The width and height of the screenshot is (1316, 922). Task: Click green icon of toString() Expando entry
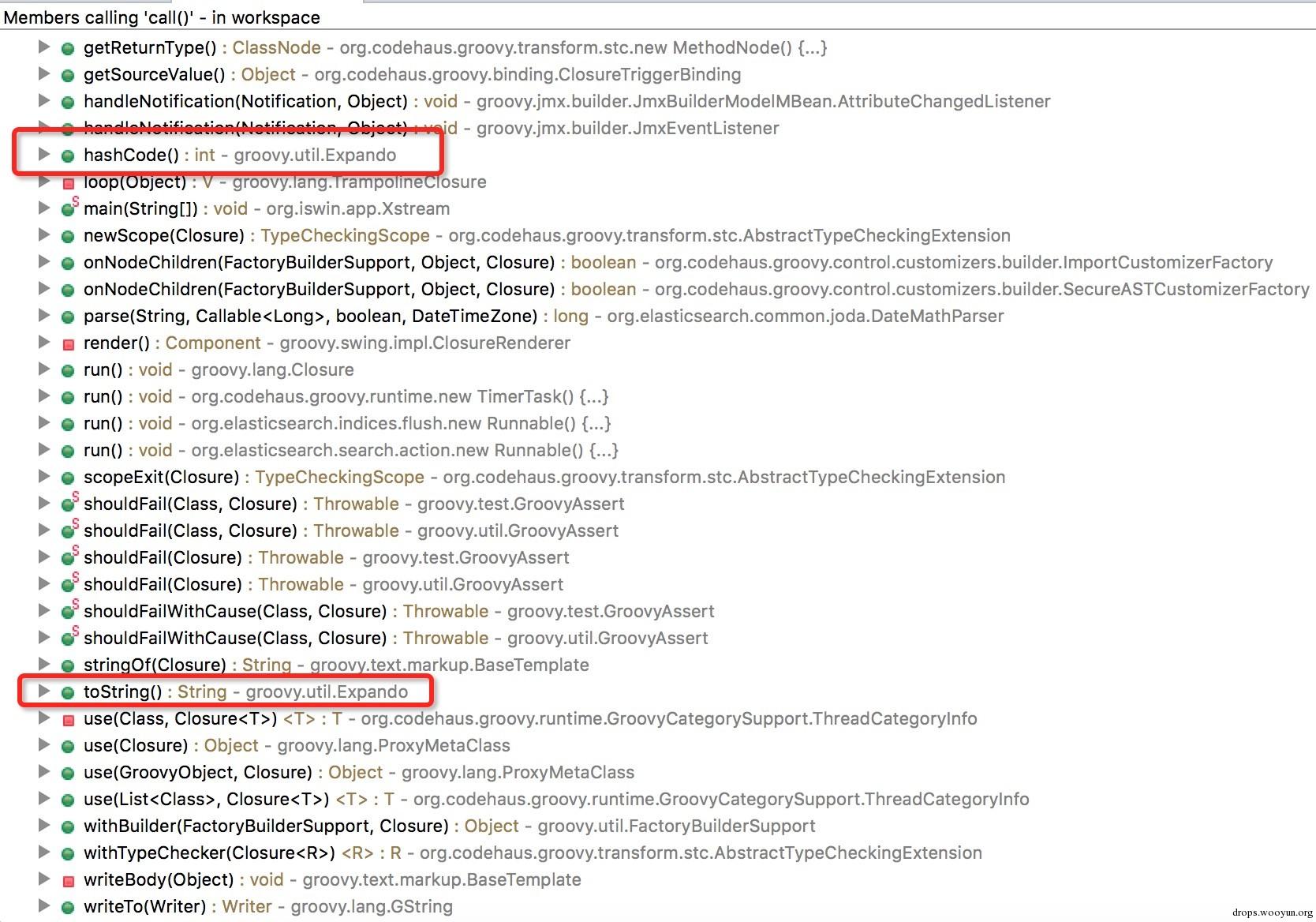pyautogui.click(x=68, y=693)
